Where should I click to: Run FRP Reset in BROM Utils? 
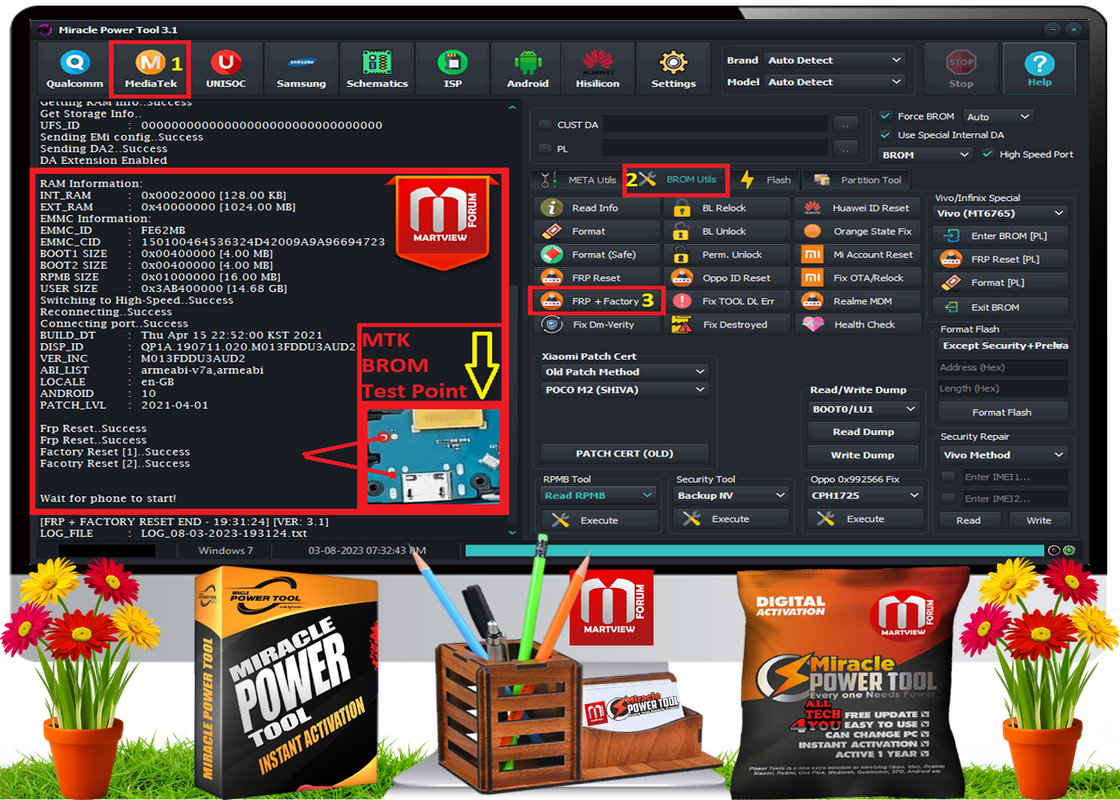[x=596, y=278]
